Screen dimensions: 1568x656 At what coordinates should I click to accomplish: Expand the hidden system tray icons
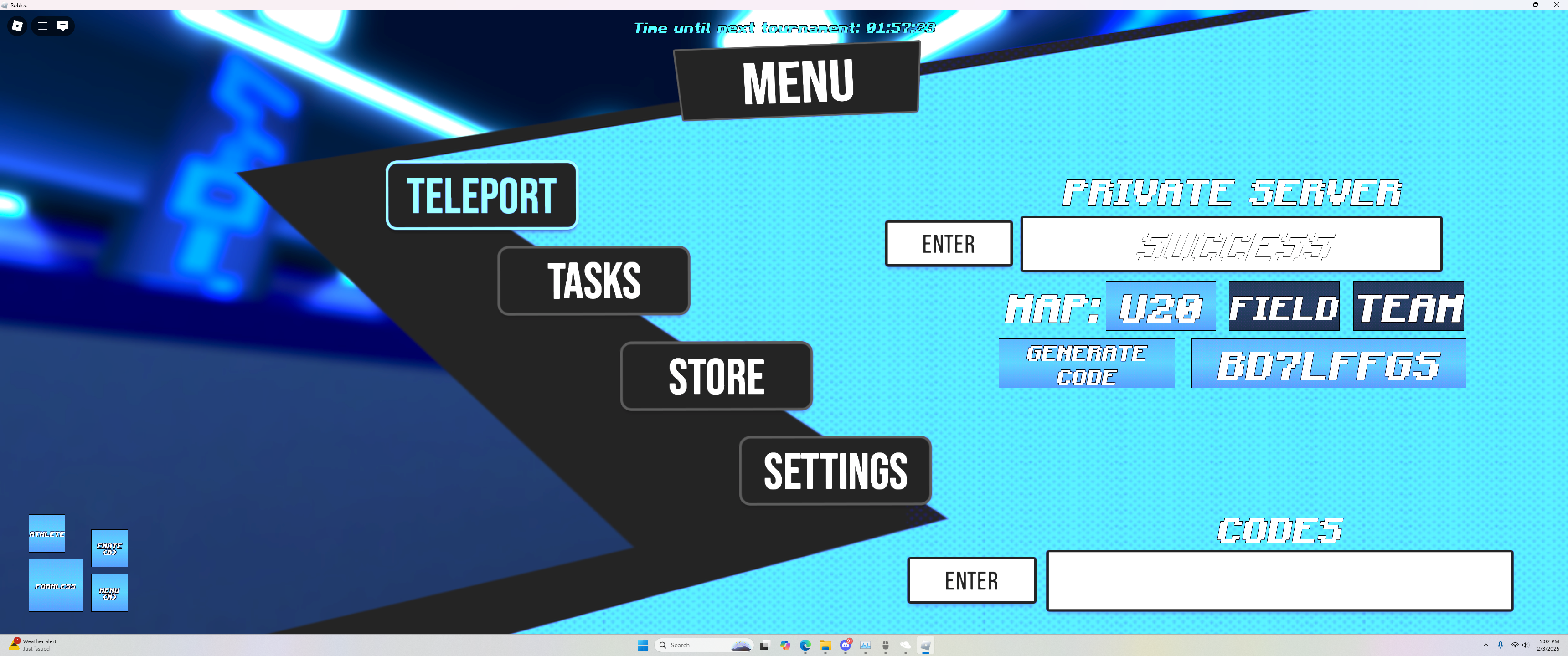click(1486, 645)
